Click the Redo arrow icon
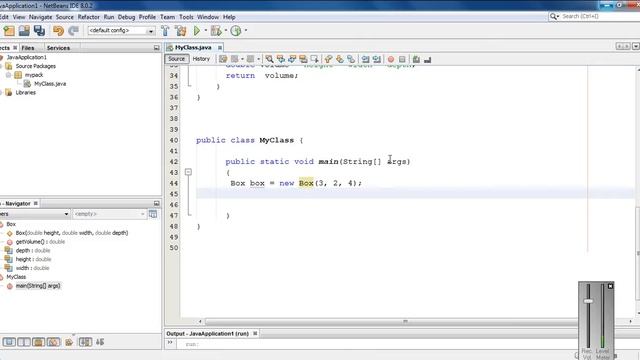Image resolution: width=640 pixels, height=360 pixels. click(x=73, y=31)
